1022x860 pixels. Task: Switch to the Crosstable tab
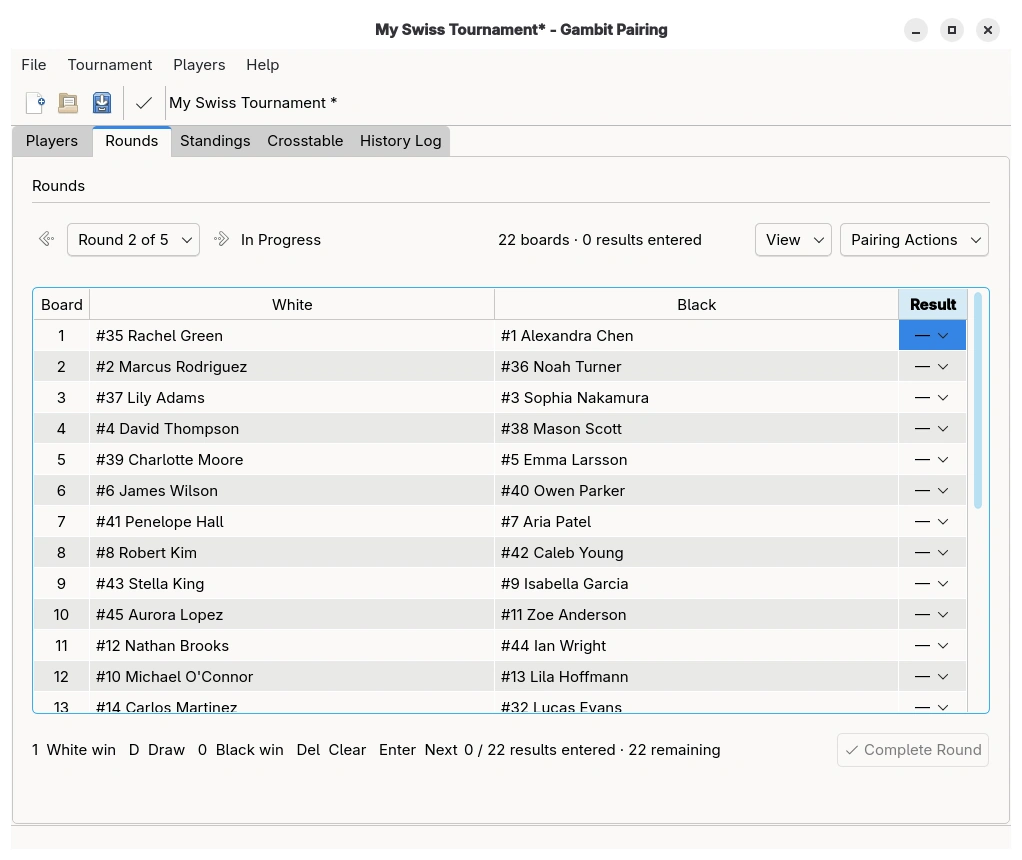tap(305, 141)
